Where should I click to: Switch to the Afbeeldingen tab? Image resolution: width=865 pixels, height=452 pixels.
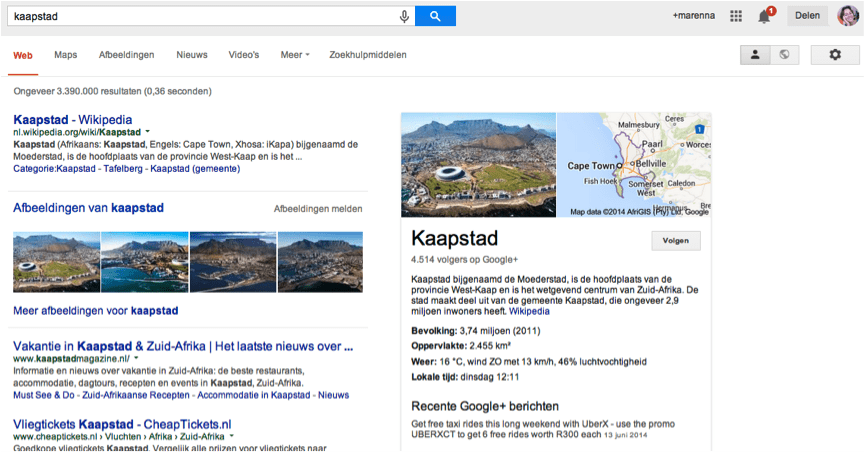pyautogui.click(x=126, y=55)
